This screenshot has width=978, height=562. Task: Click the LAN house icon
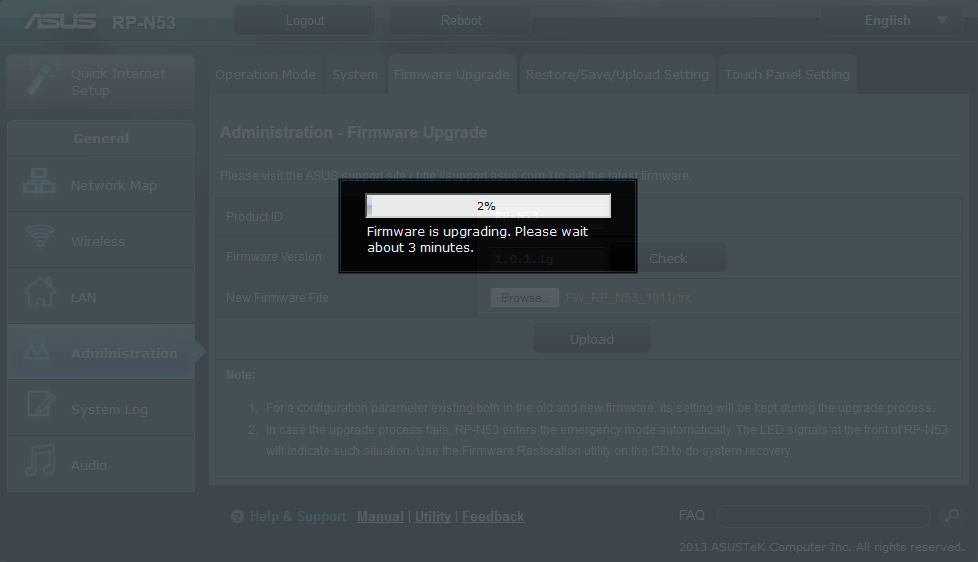point(40,295)
